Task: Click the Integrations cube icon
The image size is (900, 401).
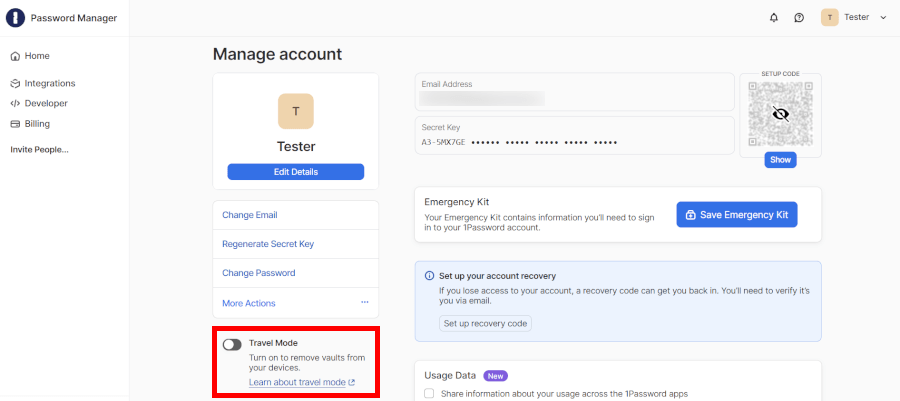Action: pyautogui.click(x=15, y=84)
